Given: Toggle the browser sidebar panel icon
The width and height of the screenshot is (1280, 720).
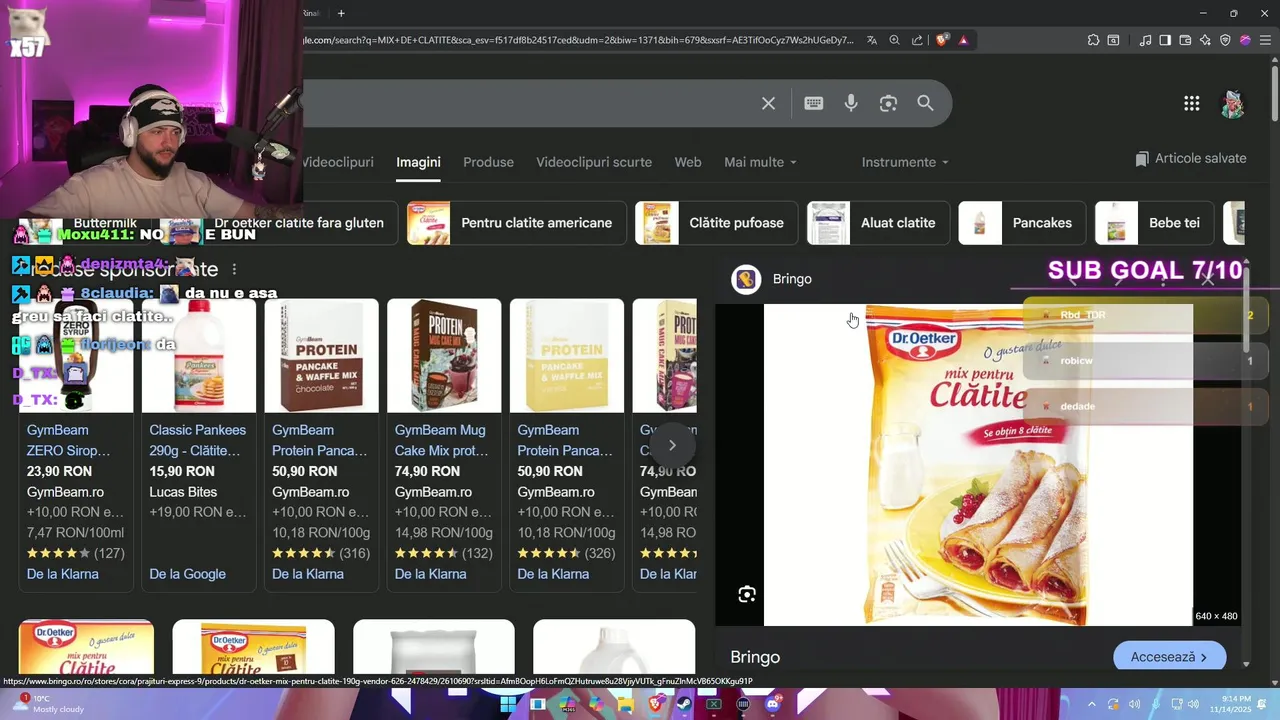Looking at the screenshot, I should [1165, 40].
